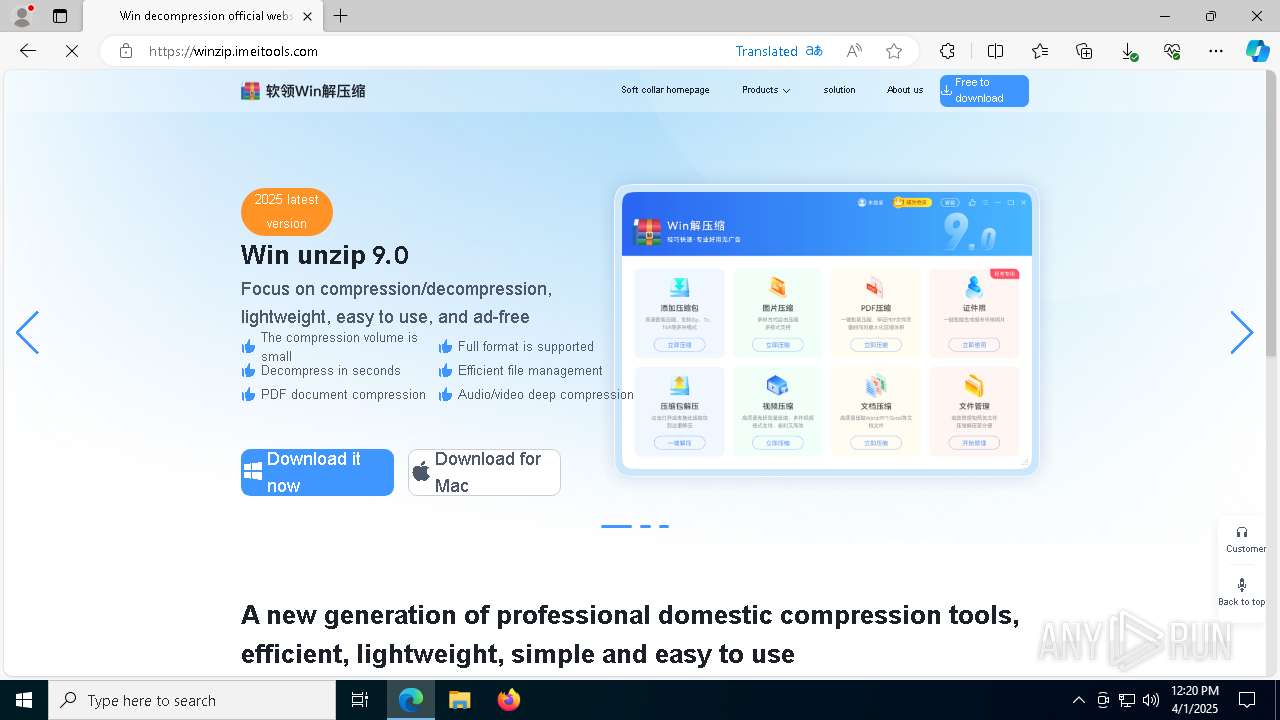Click PDF压缩 card in preview image

click(x=875, y=313)
